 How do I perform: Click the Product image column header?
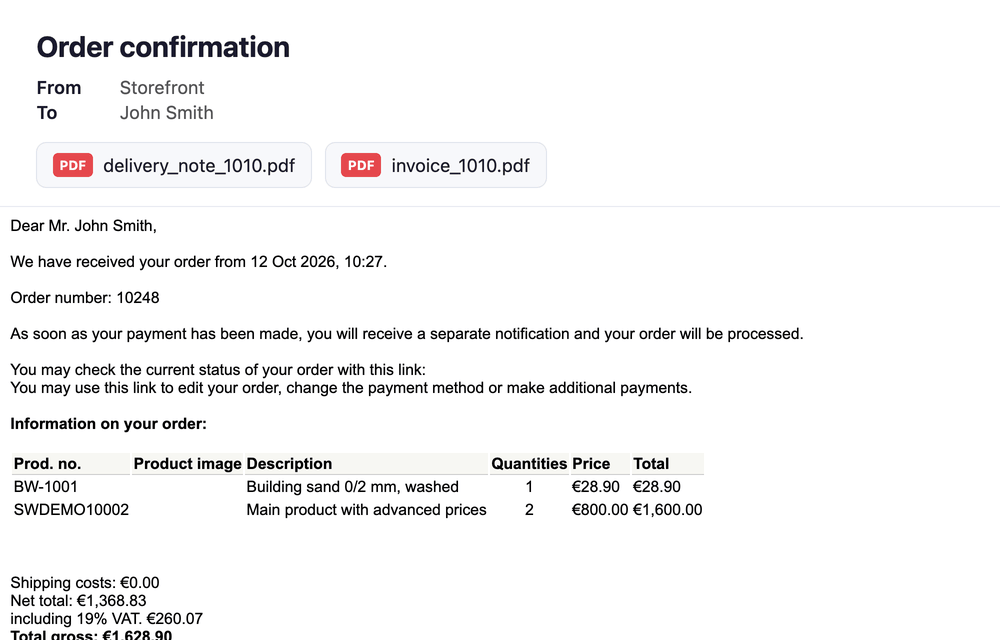pos(188,463)
